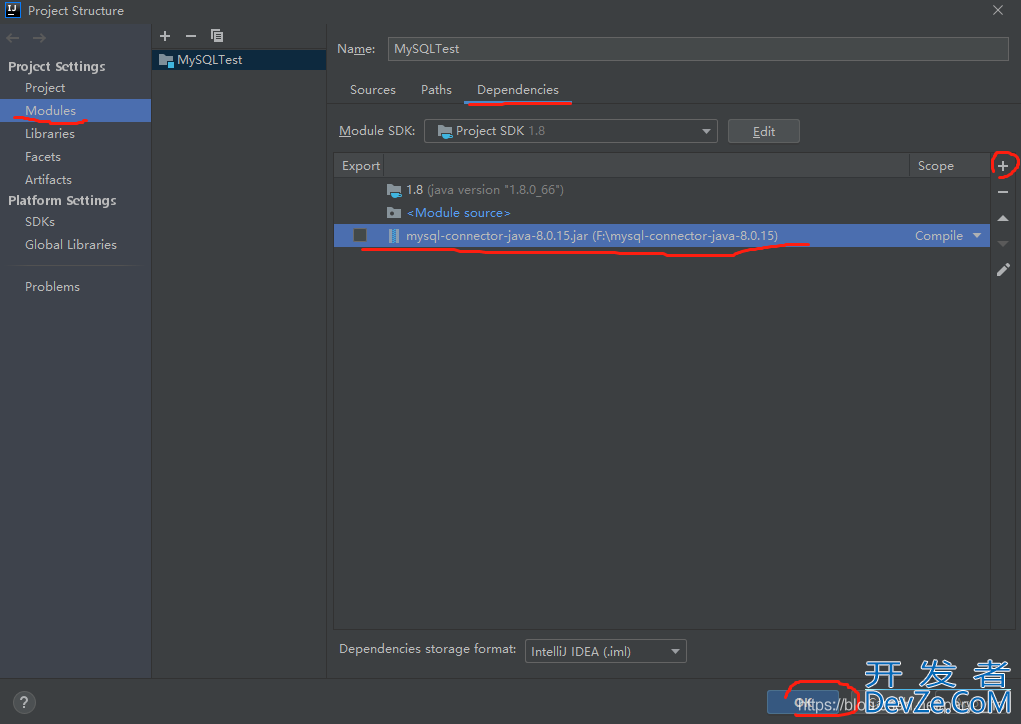Click the Name field containing MySQLTest
The width and height of the screenshot is (1021, 724).
[698, 49]
